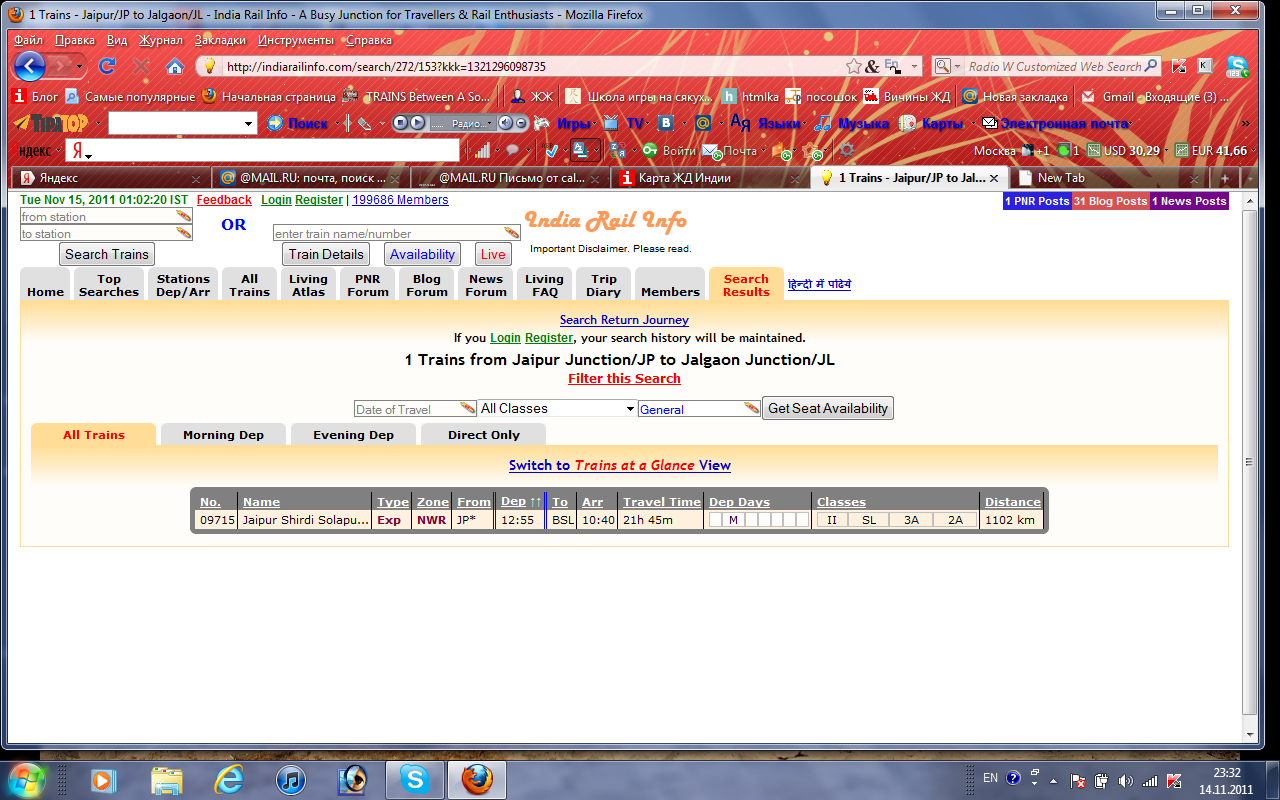Click the browser back arrow button
Image resolution: width=1280 pixels, height=800 pixels.
pos(30,67)
